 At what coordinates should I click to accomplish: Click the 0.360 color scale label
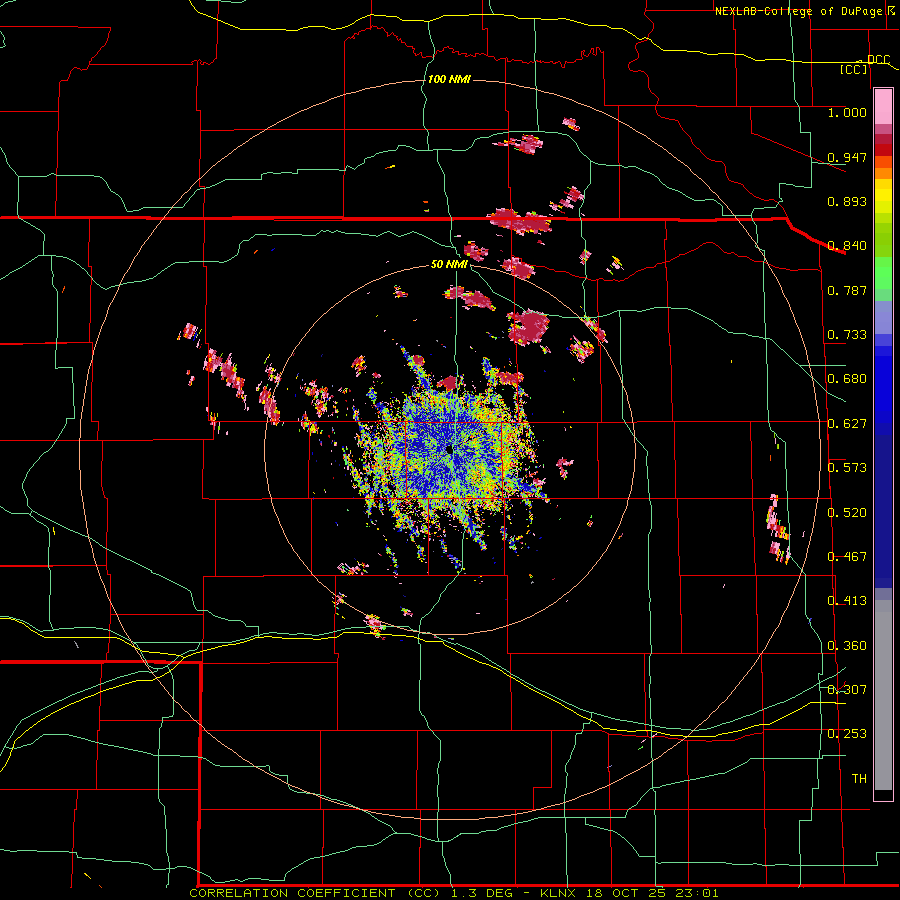tap(847, 646)
